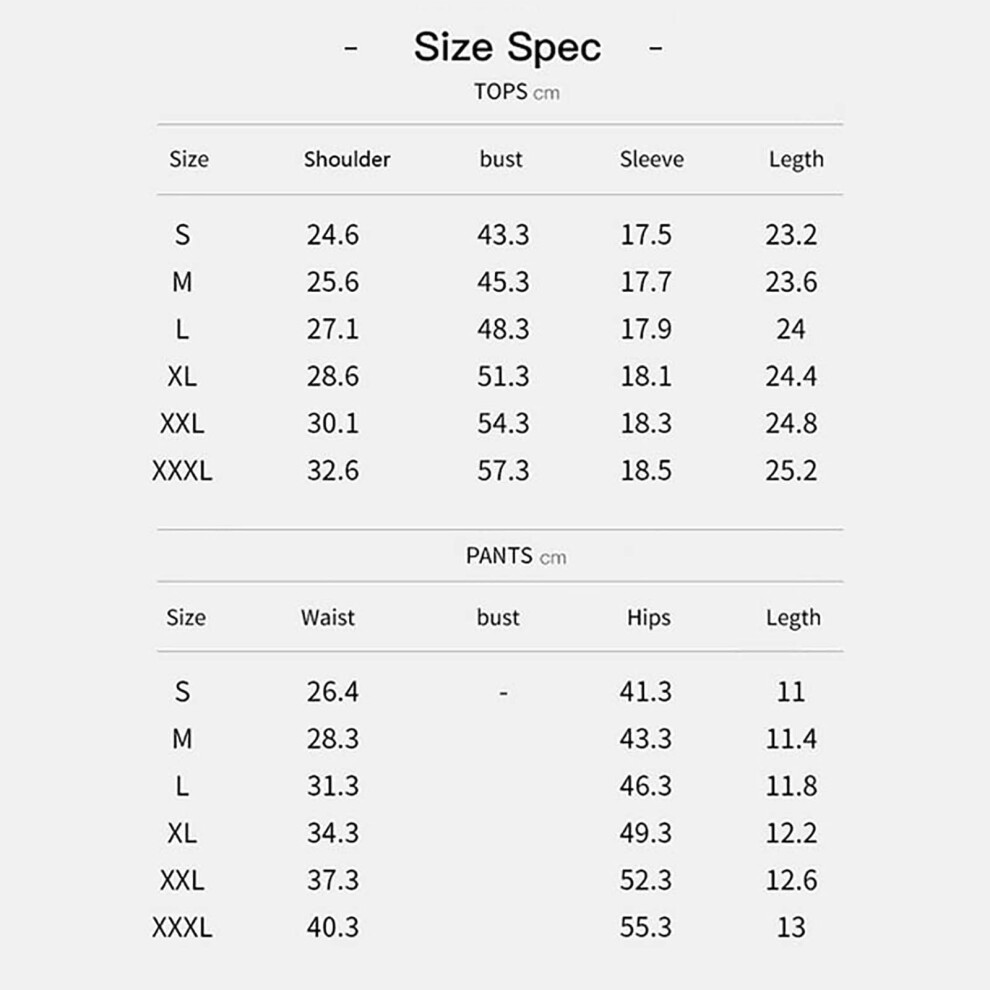Screen dimensions: 990x990
Task: Select the pants L length value 11.8
Action: [791, 786]
